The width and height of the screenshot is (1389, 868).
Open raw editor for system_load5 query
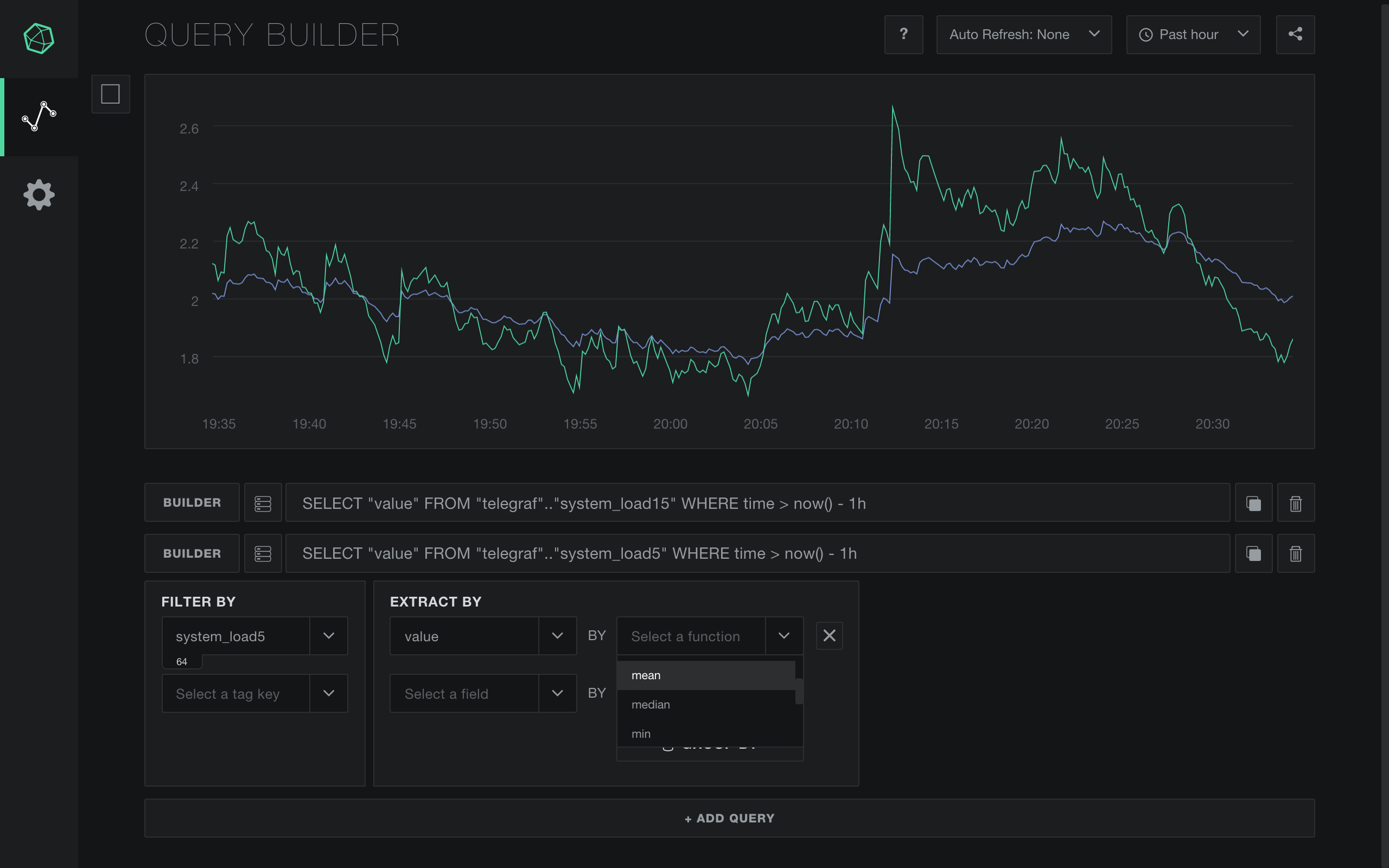(x=263, y=553)
